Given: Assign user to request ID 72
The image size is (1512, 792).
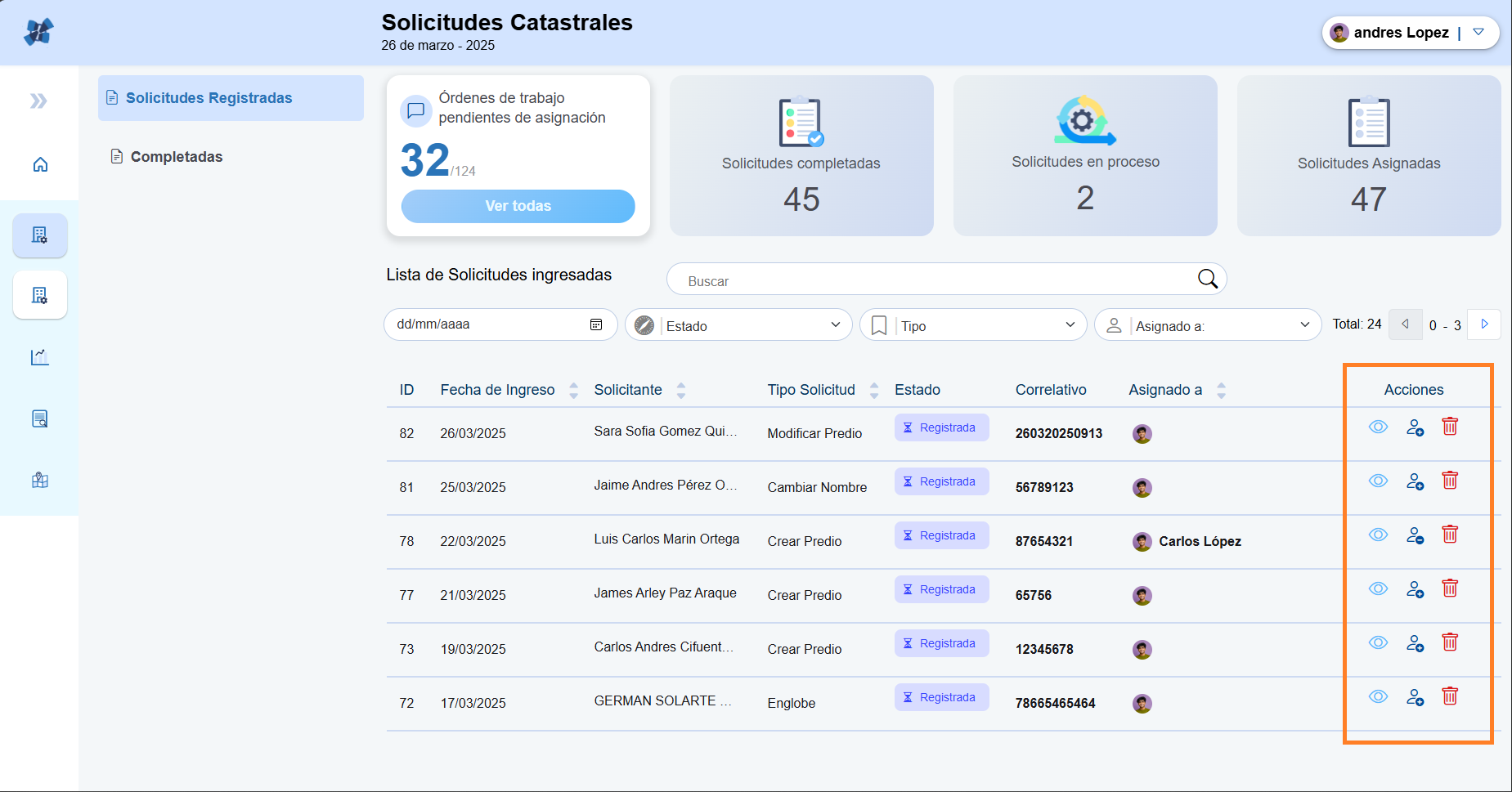Looking at the screenshot, I should [1415, 697].
